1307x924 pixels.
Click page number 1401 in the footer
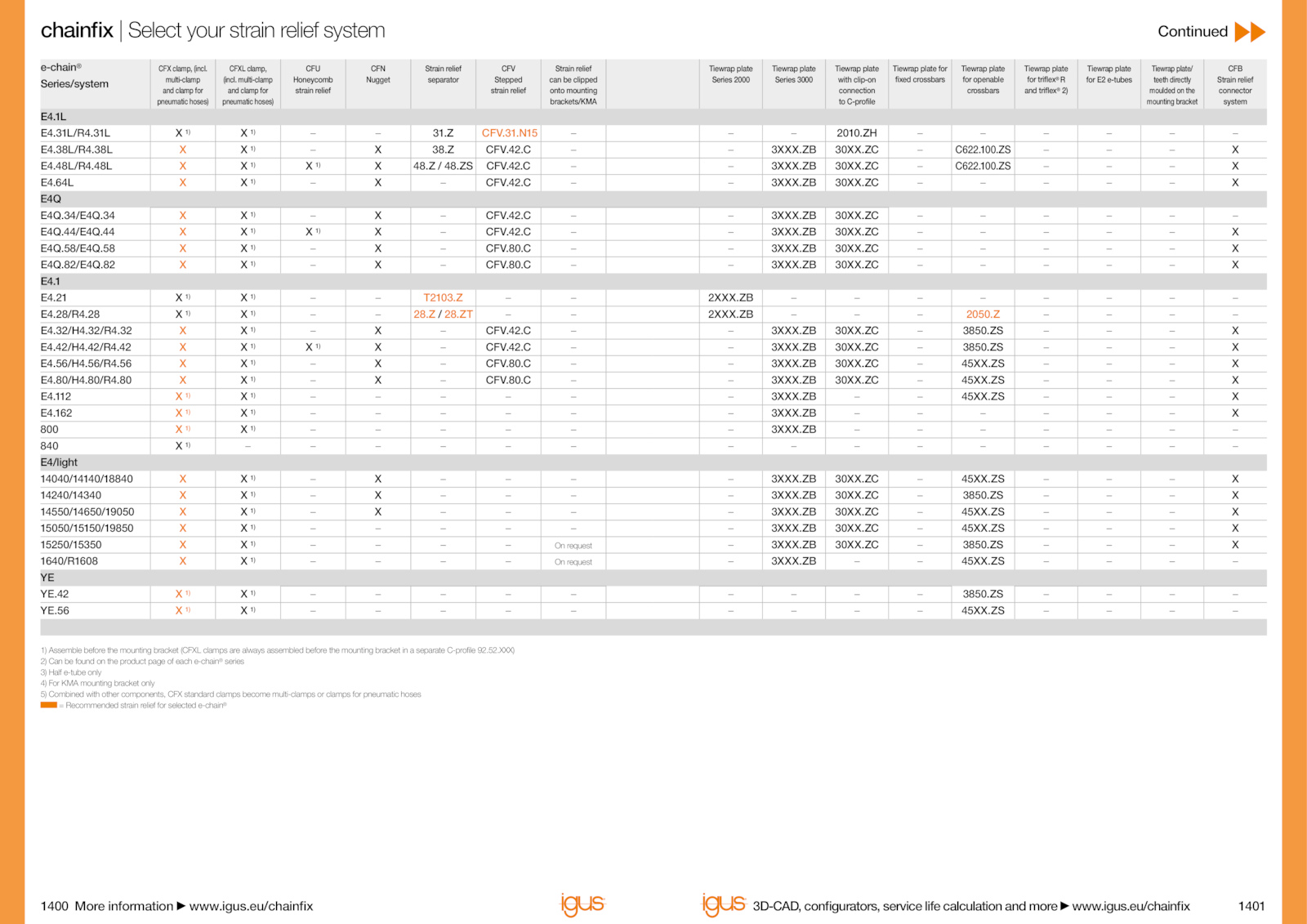coord(1251,906)
